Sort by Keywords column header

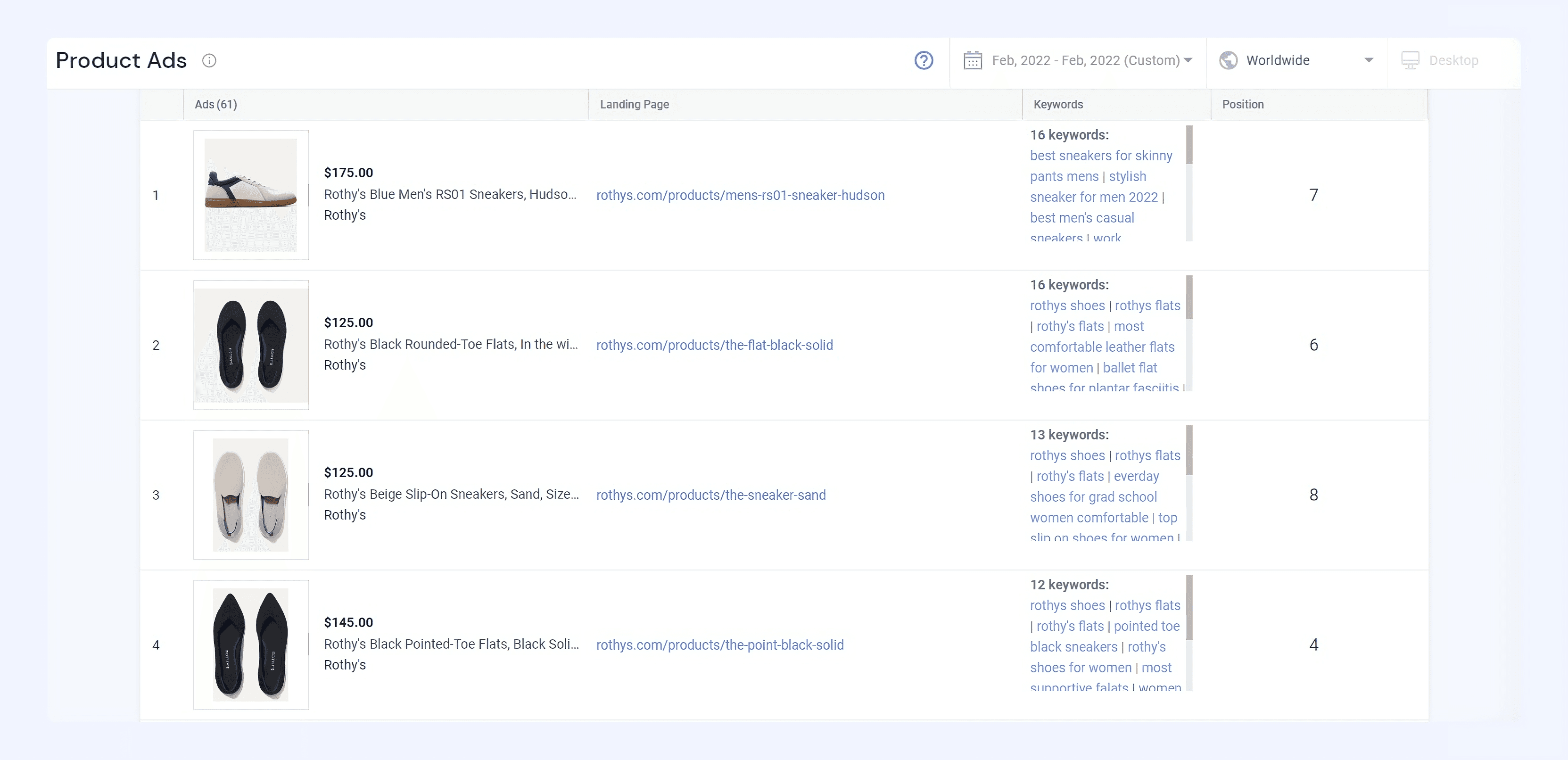tap(1058, 104)
